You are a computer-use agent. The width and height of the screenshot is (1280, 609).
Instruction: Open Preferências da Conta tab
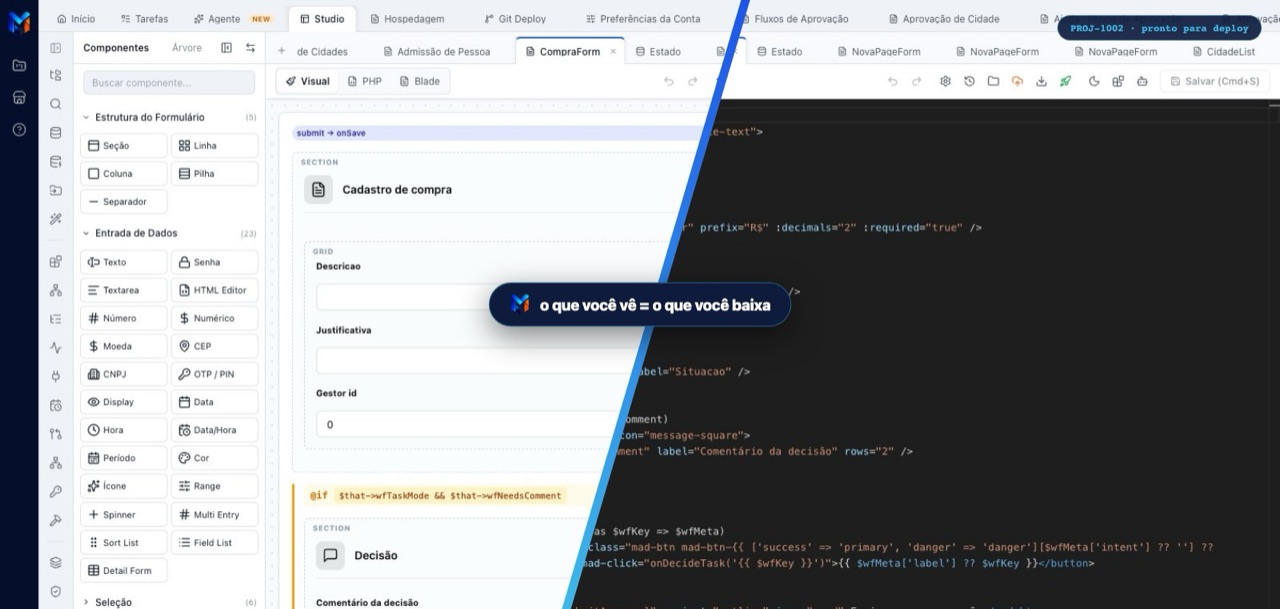tap(643, 18)
